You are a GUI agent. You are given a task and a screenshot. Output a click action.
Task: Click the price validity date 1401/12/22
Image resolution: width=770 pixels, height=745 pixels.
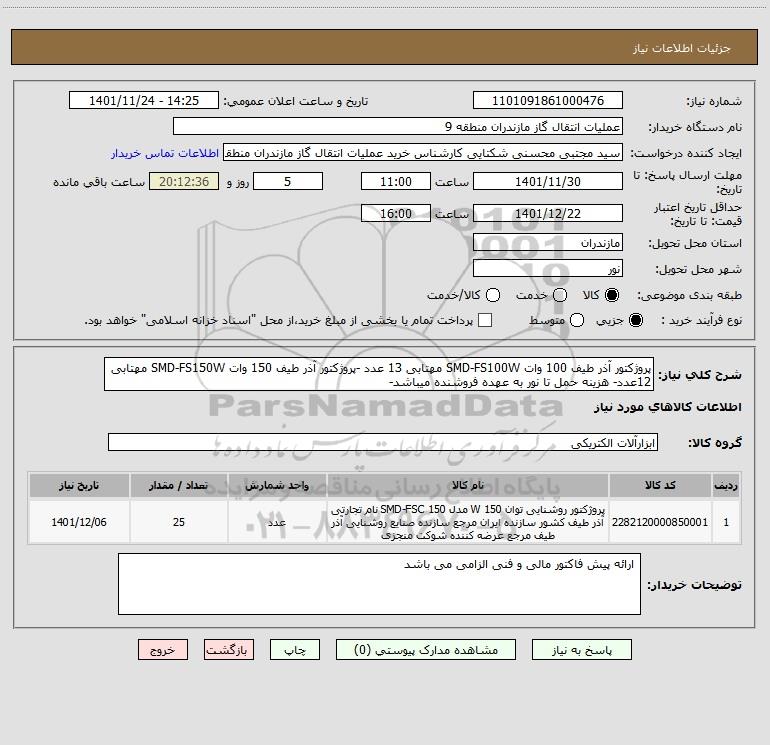tap(548, 214)
